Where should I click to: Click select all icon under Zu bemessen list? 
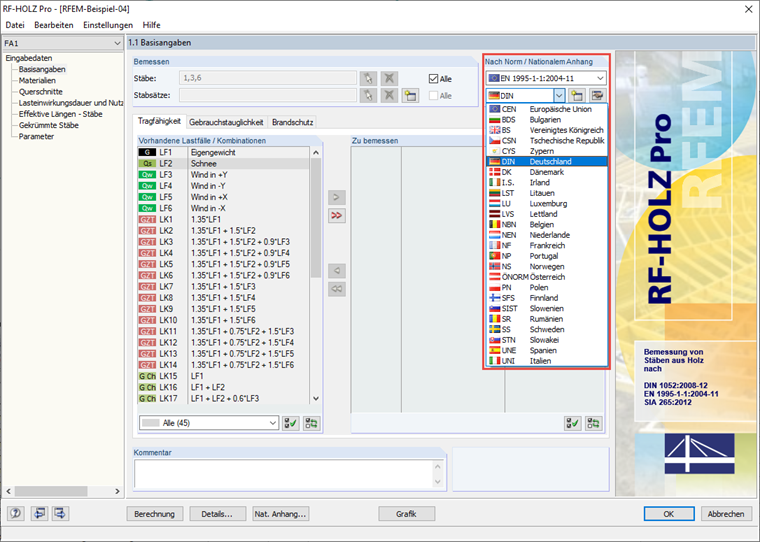coord(573,423)
